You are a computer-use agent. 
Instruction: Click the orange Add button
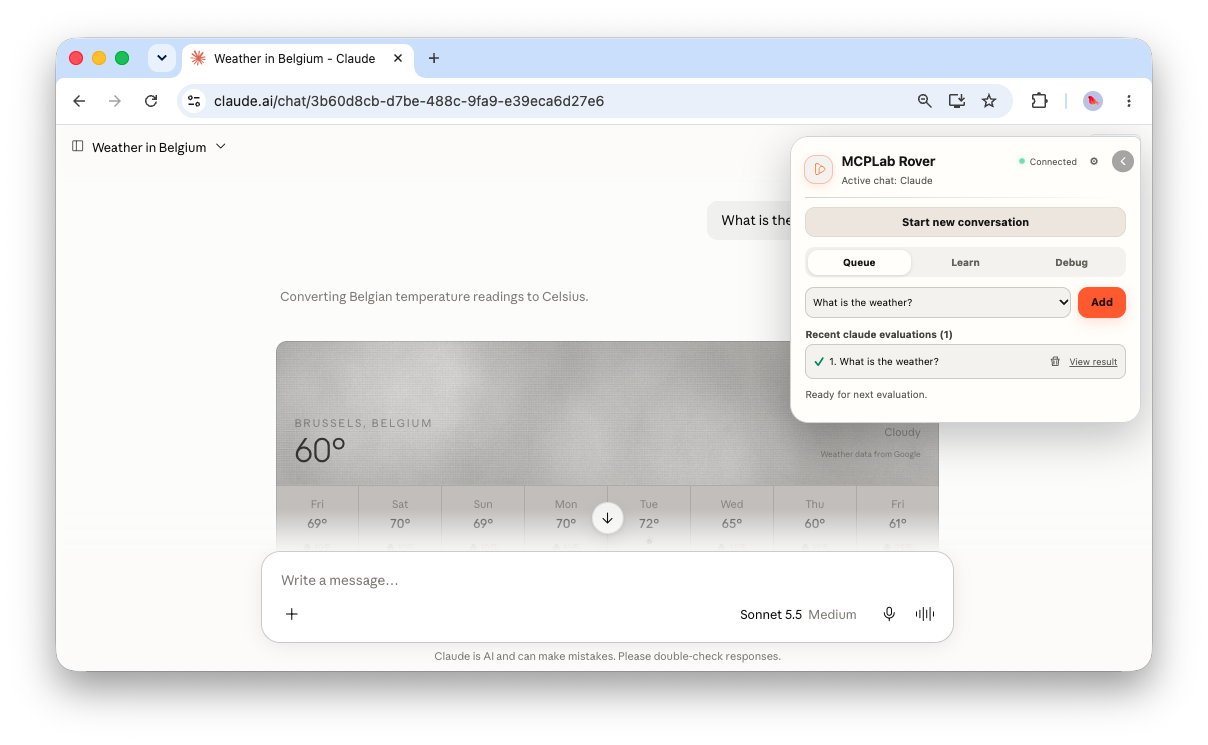1102,302
